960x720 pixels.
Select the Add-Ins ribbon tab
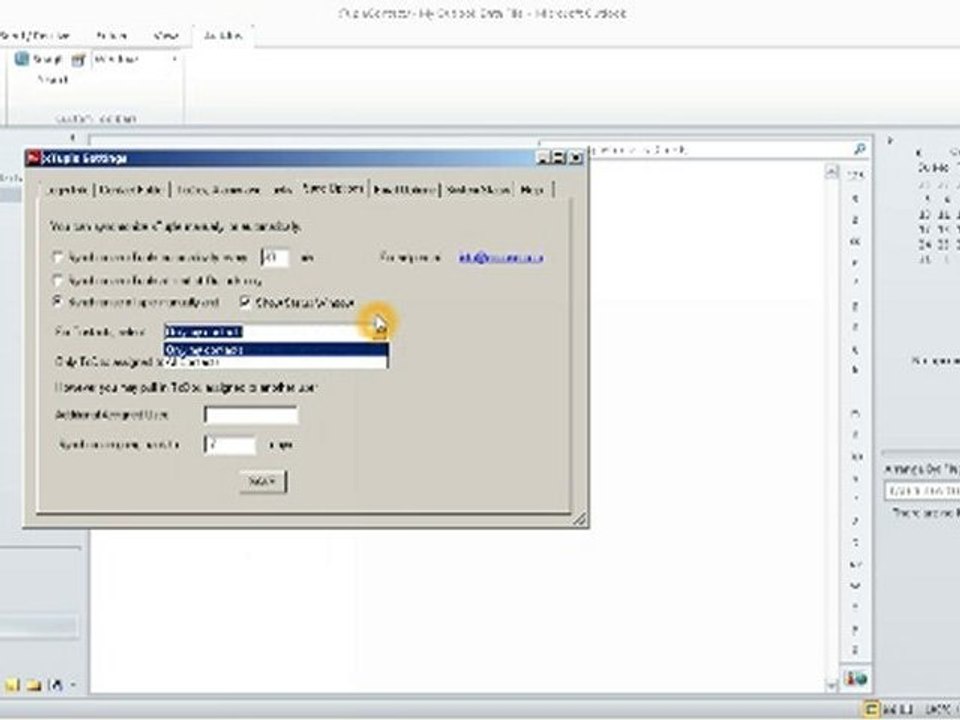coord(223,36)
